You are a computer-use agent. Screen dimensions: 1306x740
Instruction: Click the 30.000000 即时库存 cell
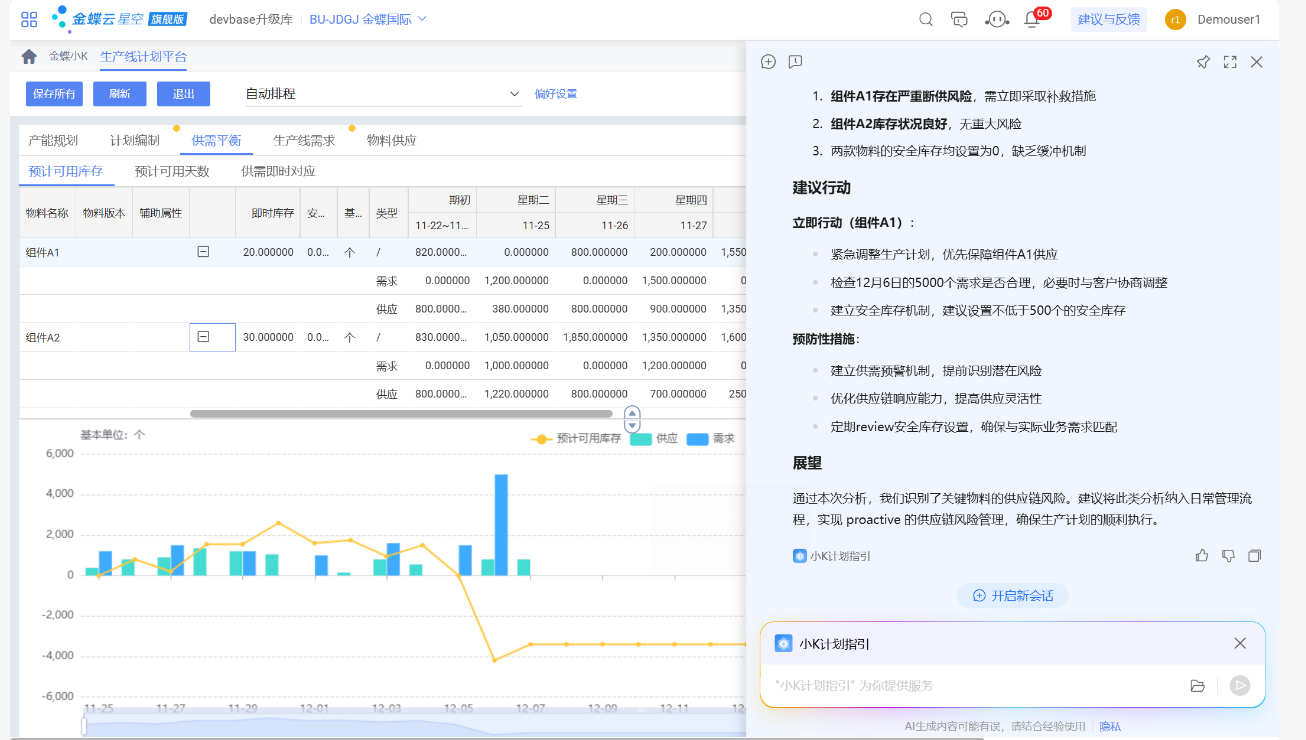tap(268, 337)
